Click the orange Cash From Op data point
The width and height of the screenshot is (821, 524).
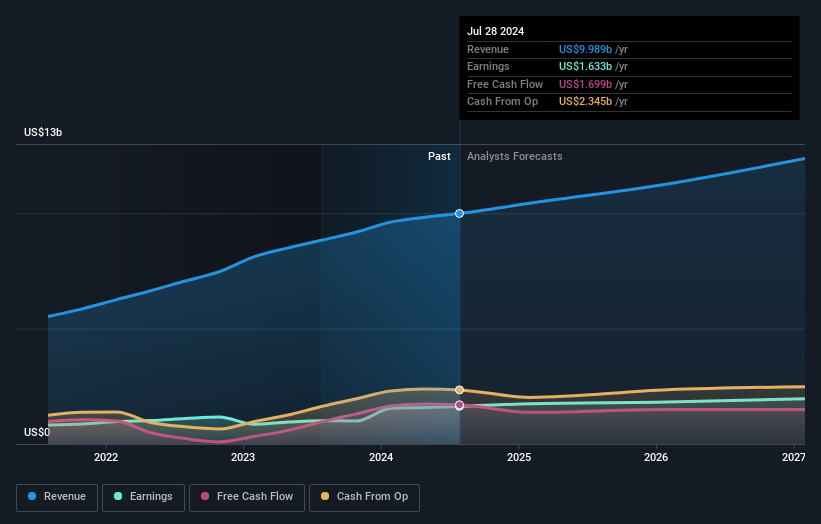[x=459, y=390]
